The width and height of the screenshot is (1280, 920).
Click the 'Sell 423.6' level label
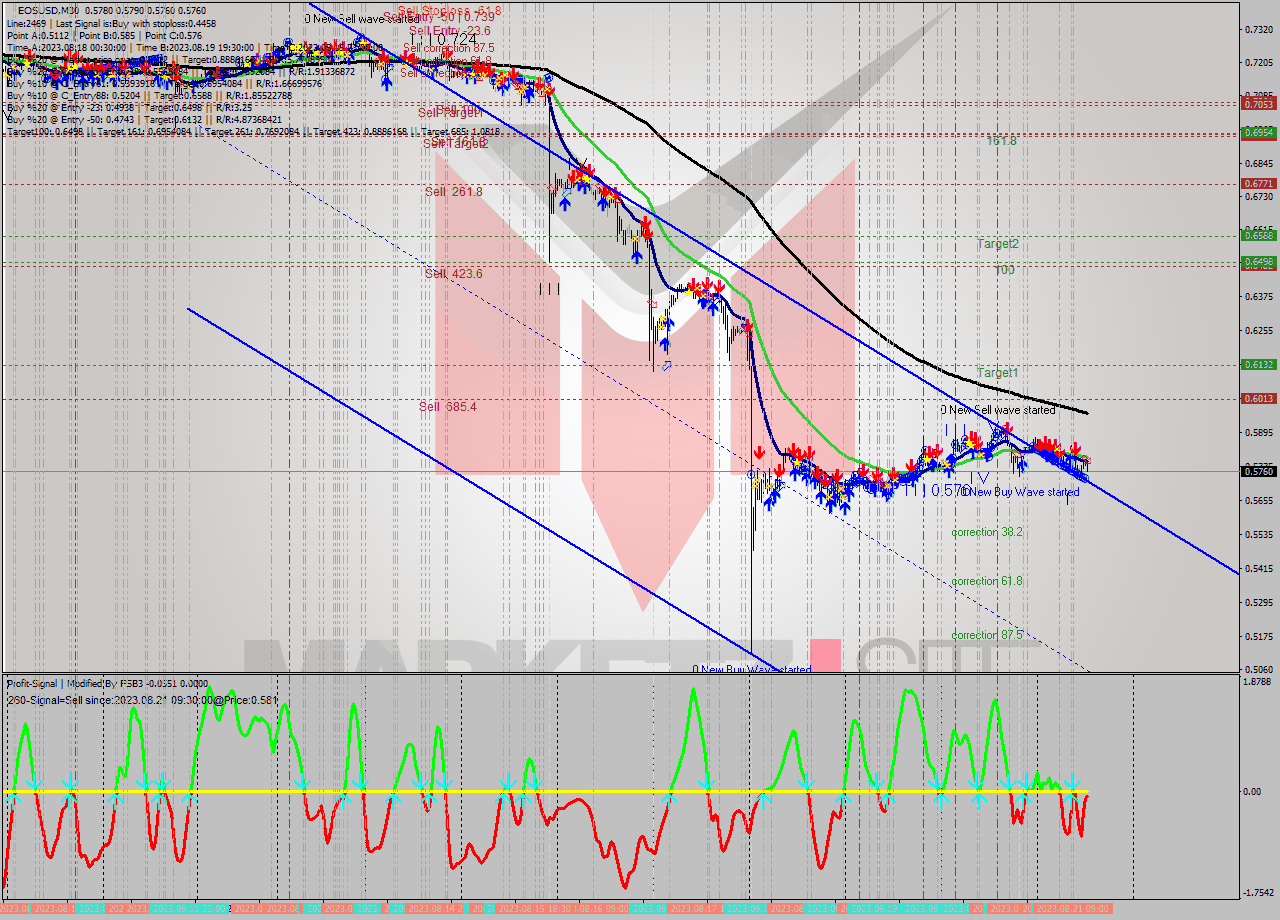point(453,273)
